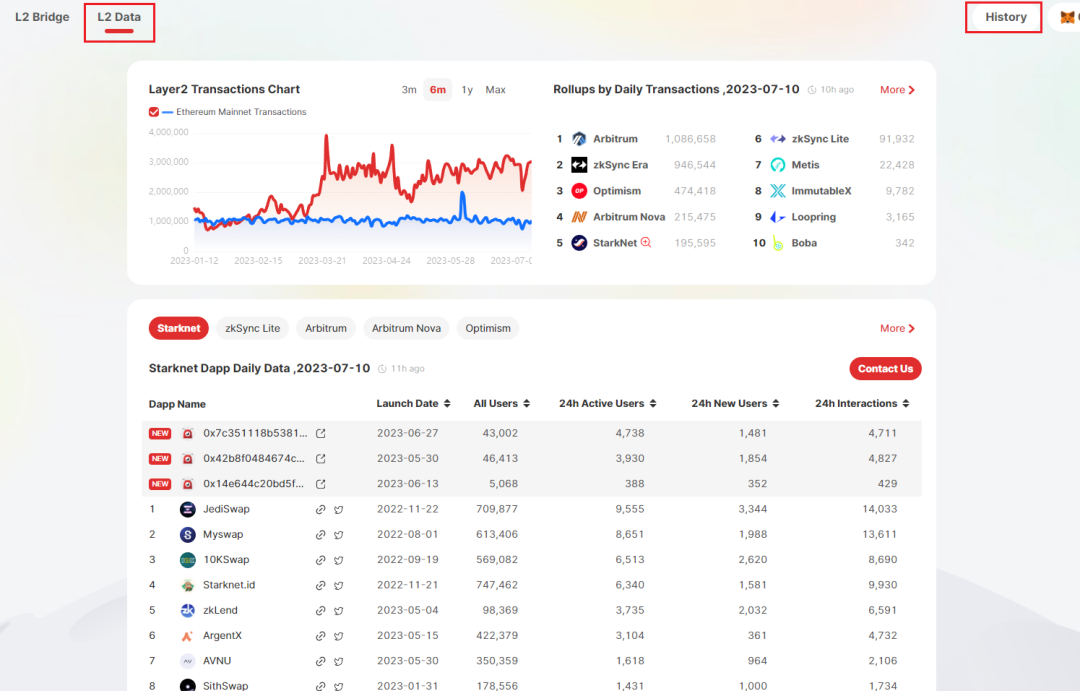Open More link in the Dapp data section
The height and width of the screenshot is (691, 1080).
click(x=897, y=328)
